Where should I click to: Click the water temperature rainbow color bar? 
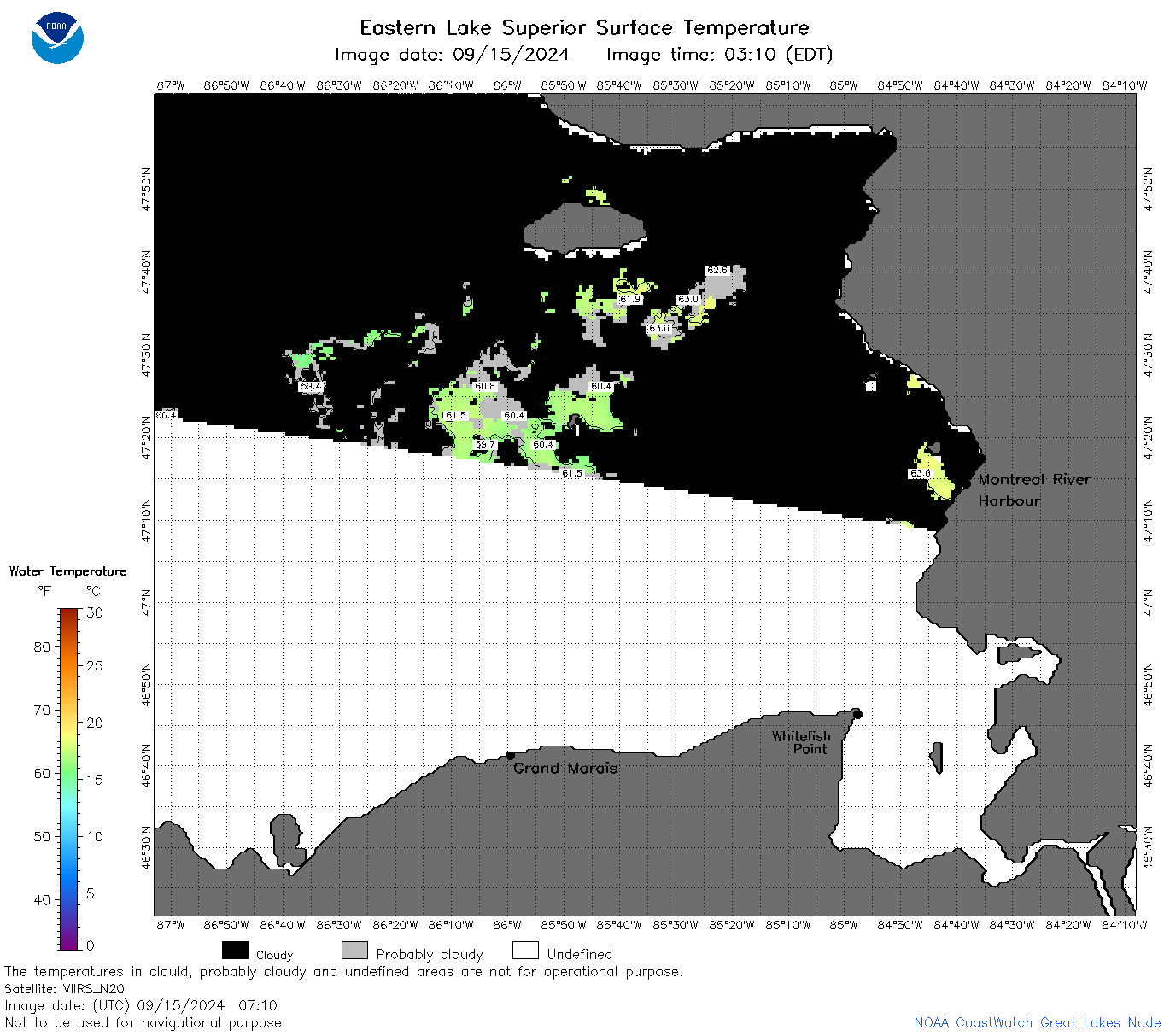69,778
